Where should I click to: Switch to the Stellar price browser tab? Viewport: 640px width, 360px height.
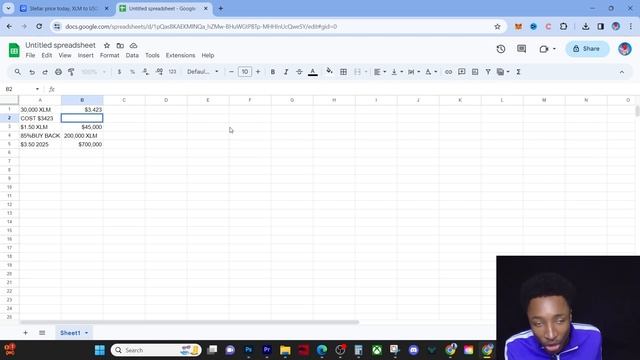[x=64, y=8]
